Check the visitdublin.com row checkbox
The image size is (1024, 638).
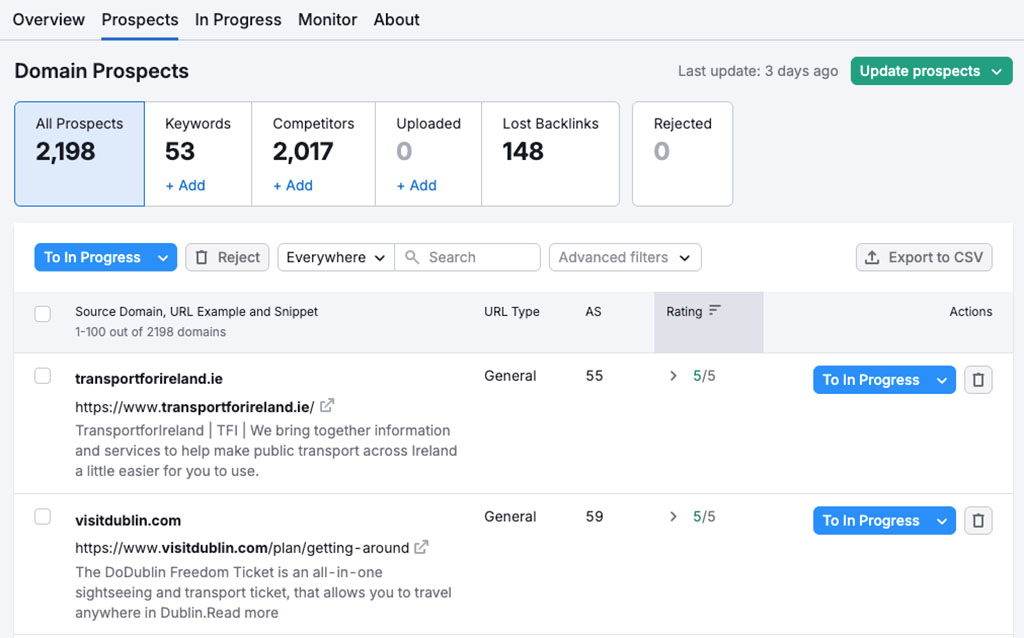tap(42, 517)
